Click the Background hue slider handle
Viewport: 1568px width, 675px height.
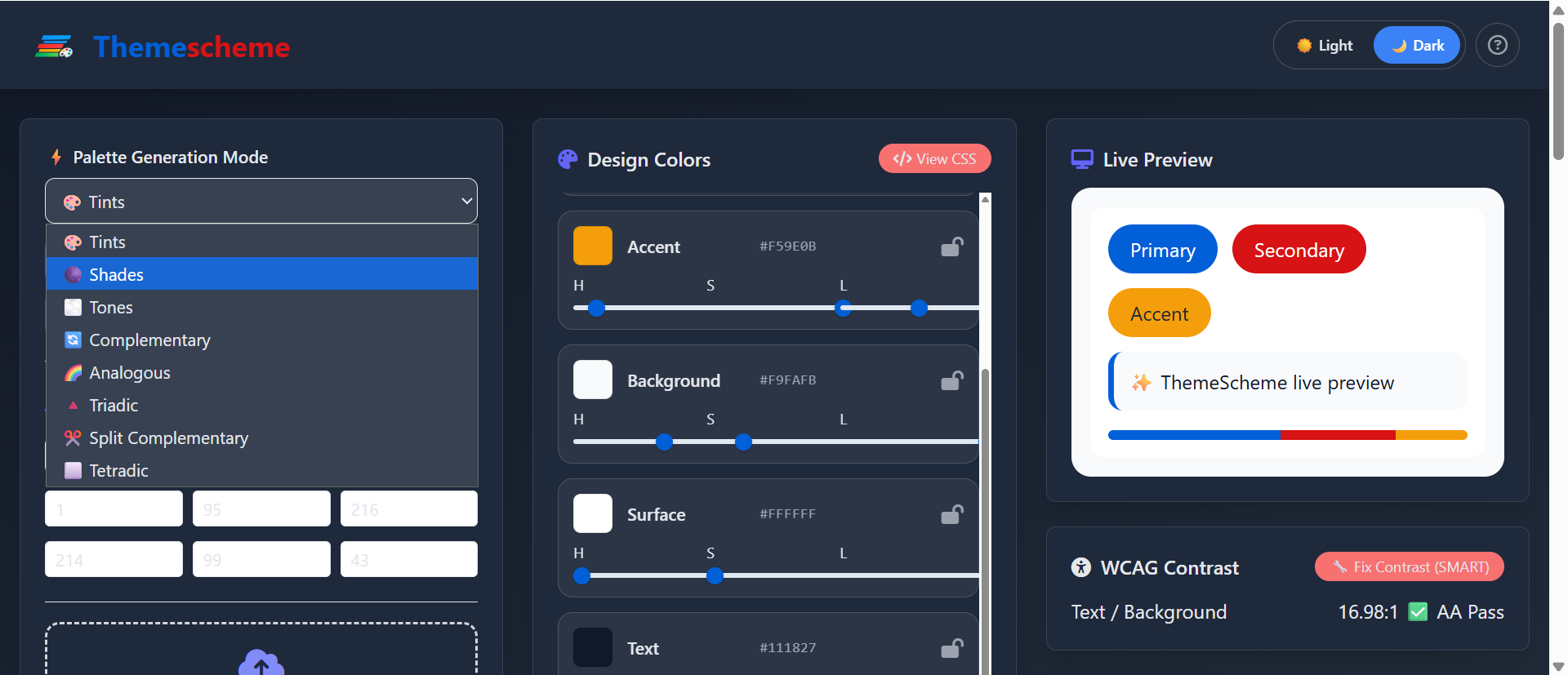tap(665, 442)
